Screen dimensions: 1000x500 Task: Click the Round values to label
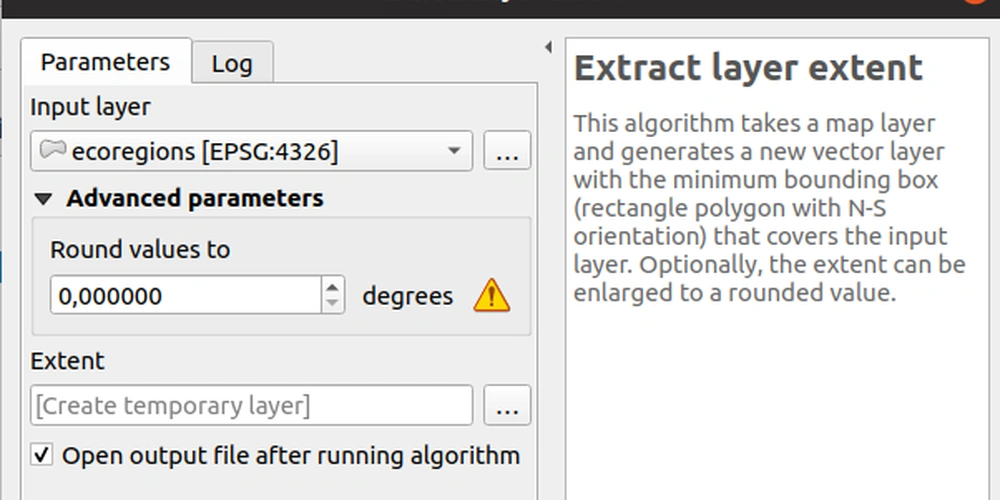pyautogui.click(x=140, y=249)
